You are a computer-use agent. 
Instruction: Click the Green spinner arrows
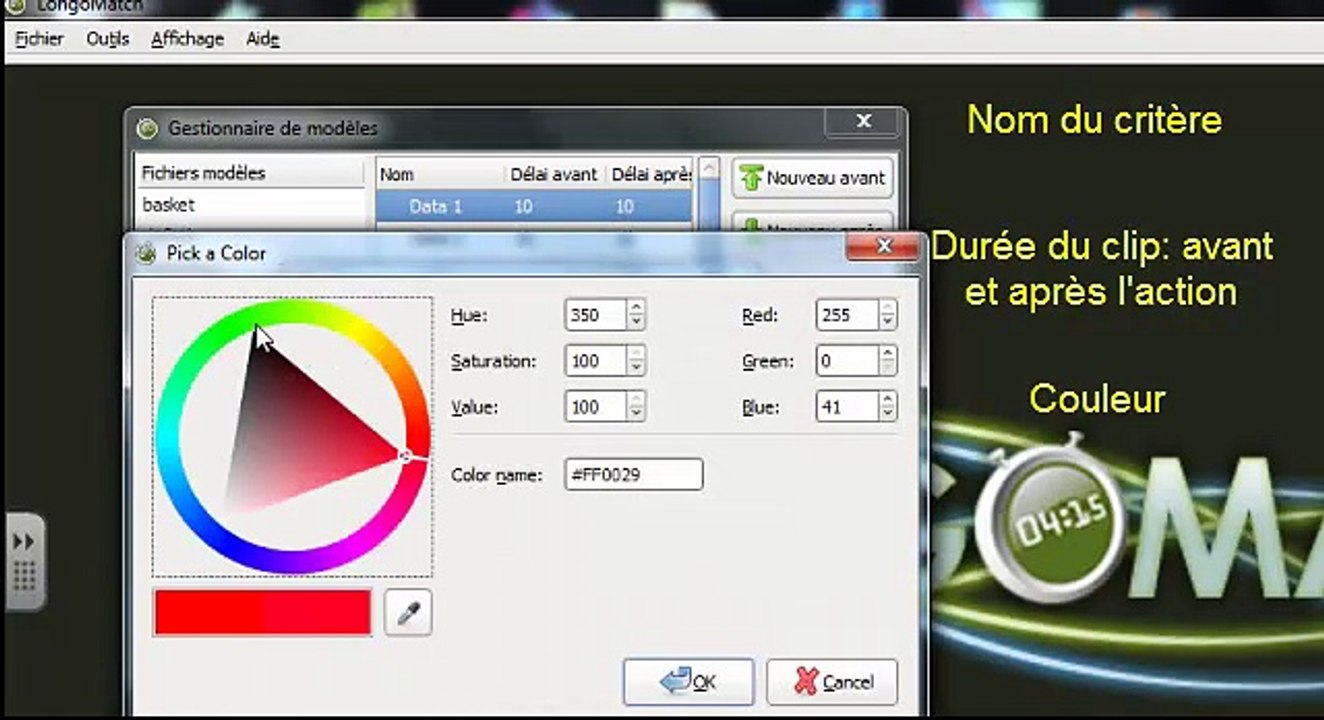pos(888,361)
